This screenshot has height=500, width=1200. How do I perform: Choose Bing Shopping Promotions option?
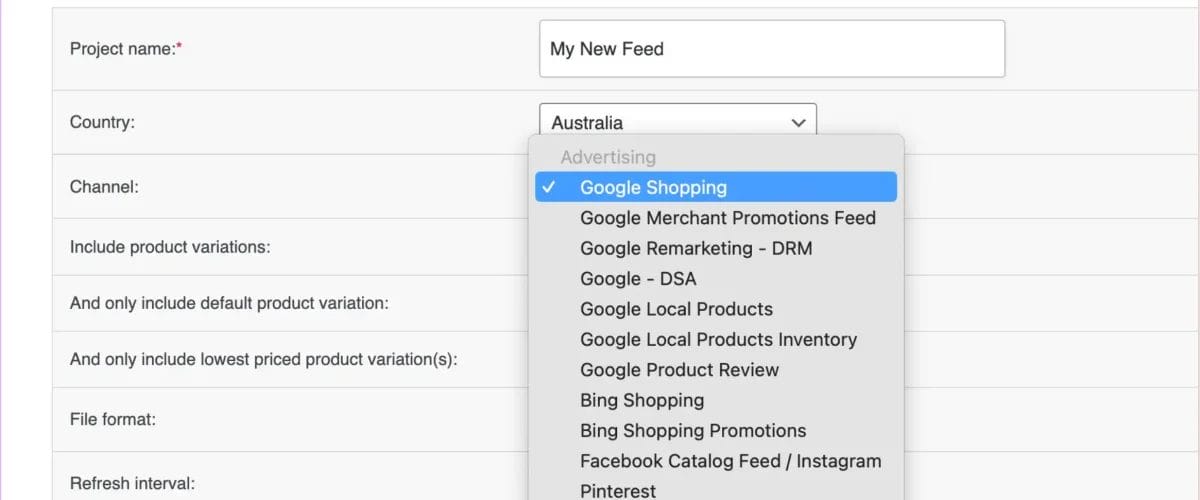tap(692, 431)
